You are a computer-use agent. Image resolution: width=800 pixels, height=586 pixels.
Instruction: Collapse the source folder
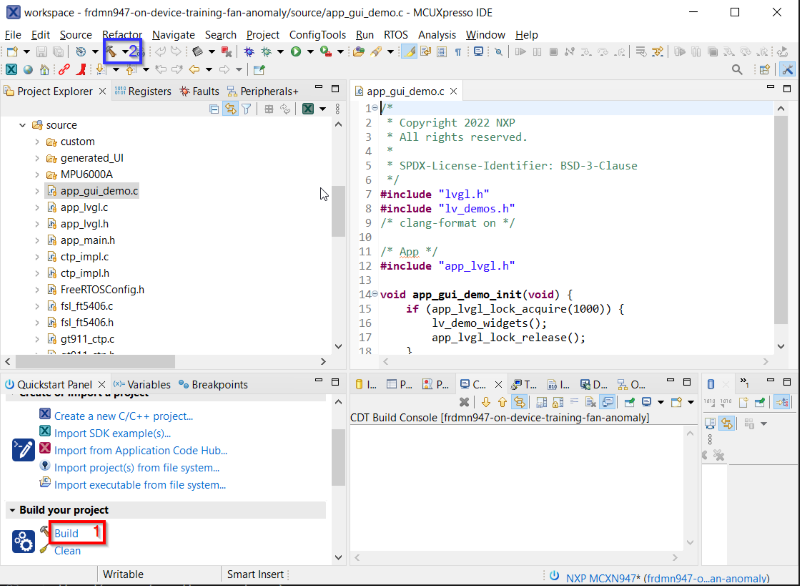point(22,125)
